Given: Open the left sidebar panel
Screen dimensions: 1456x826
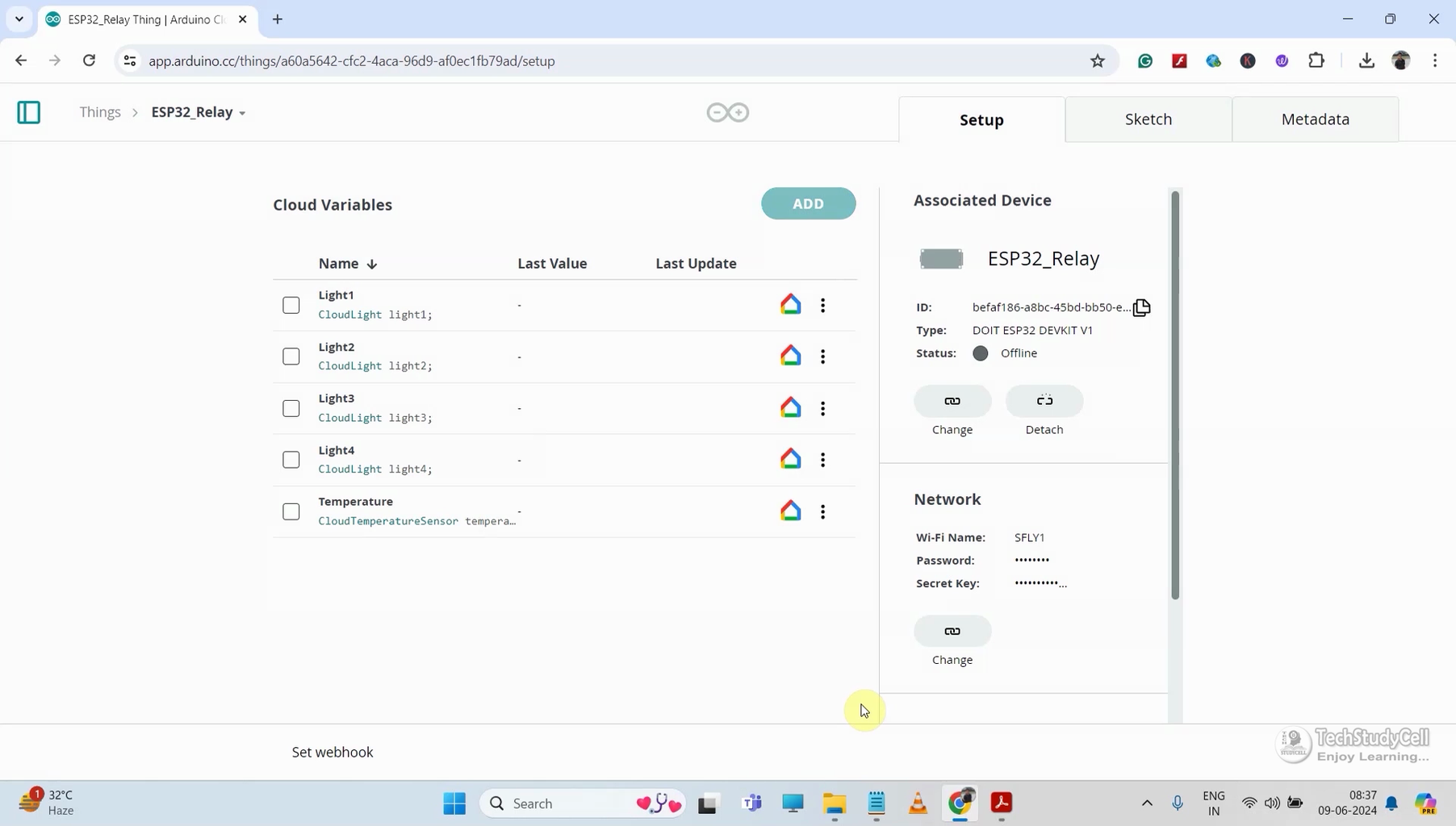Looking at the screenshot, I should [x=28, y=112].
